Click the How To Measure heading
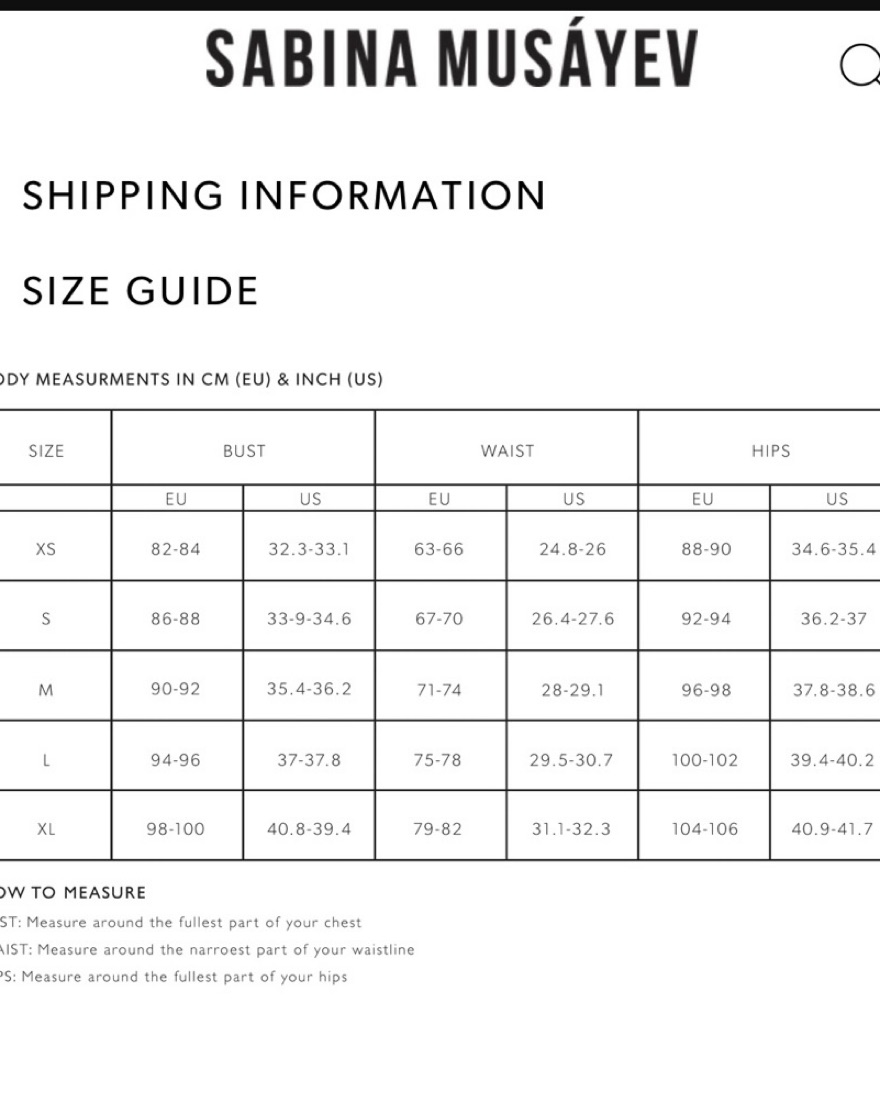 (x=71, y=893)
